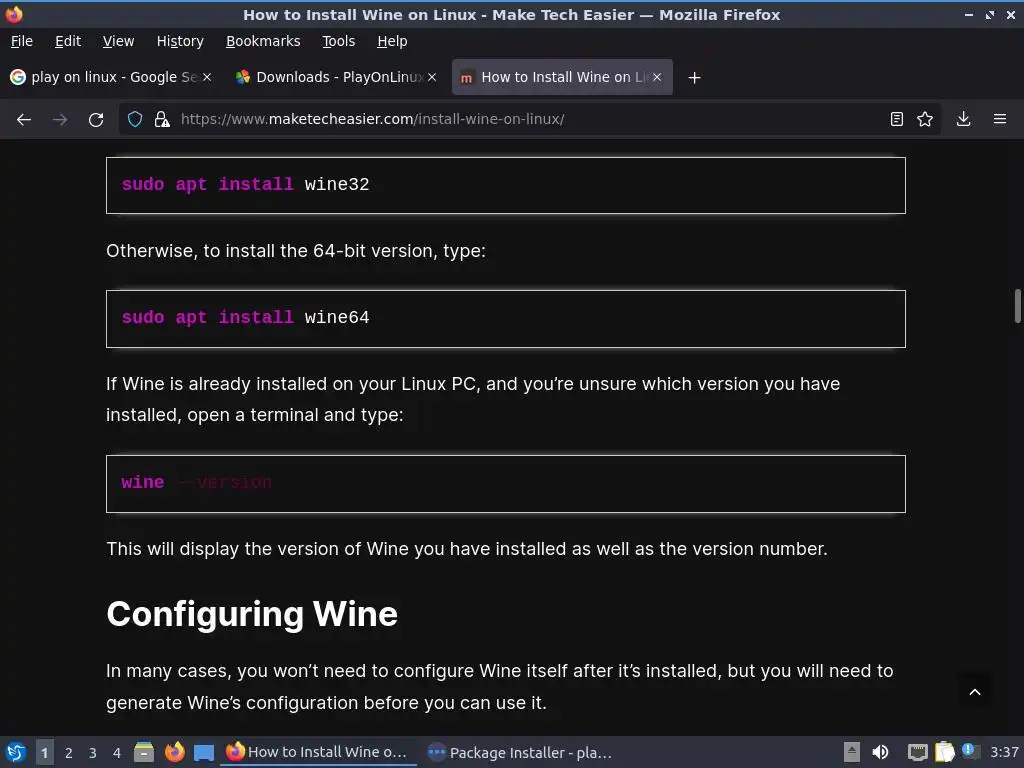Open the Help menu
Viewport: 1024px width, 768px height.
392,41
